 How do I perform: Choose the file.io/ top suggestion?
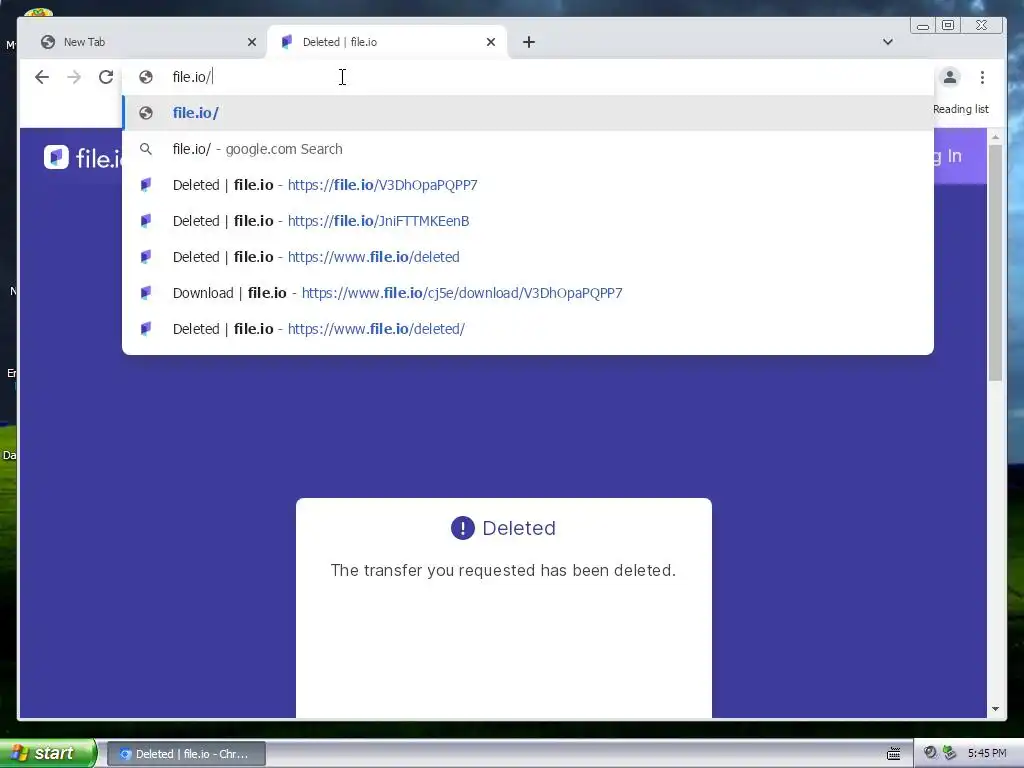point(528,113)
